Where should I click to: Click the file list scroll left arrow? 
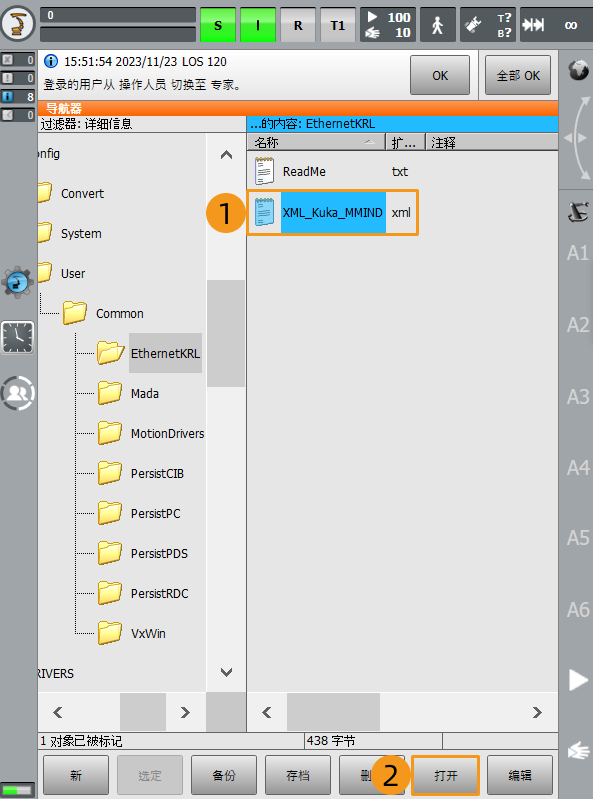266,712
